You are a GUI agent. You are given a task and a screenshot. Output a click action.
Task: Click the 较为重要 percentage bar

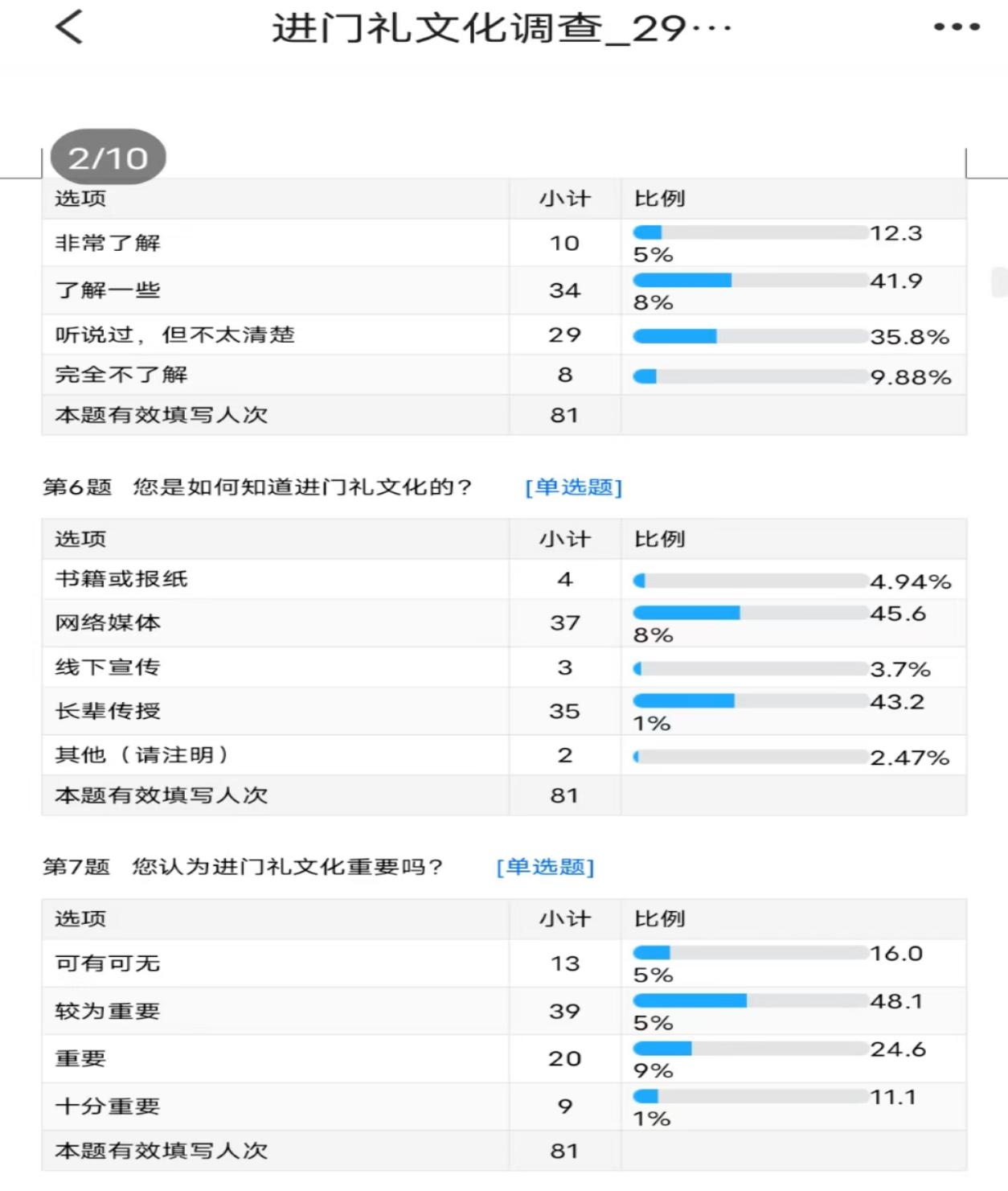[x=750, y=1000]
